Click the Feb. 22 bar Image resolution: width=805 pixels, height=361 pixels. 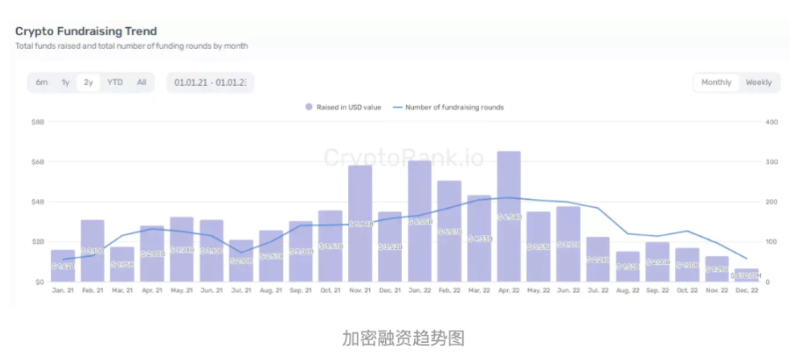coord(449,231)
